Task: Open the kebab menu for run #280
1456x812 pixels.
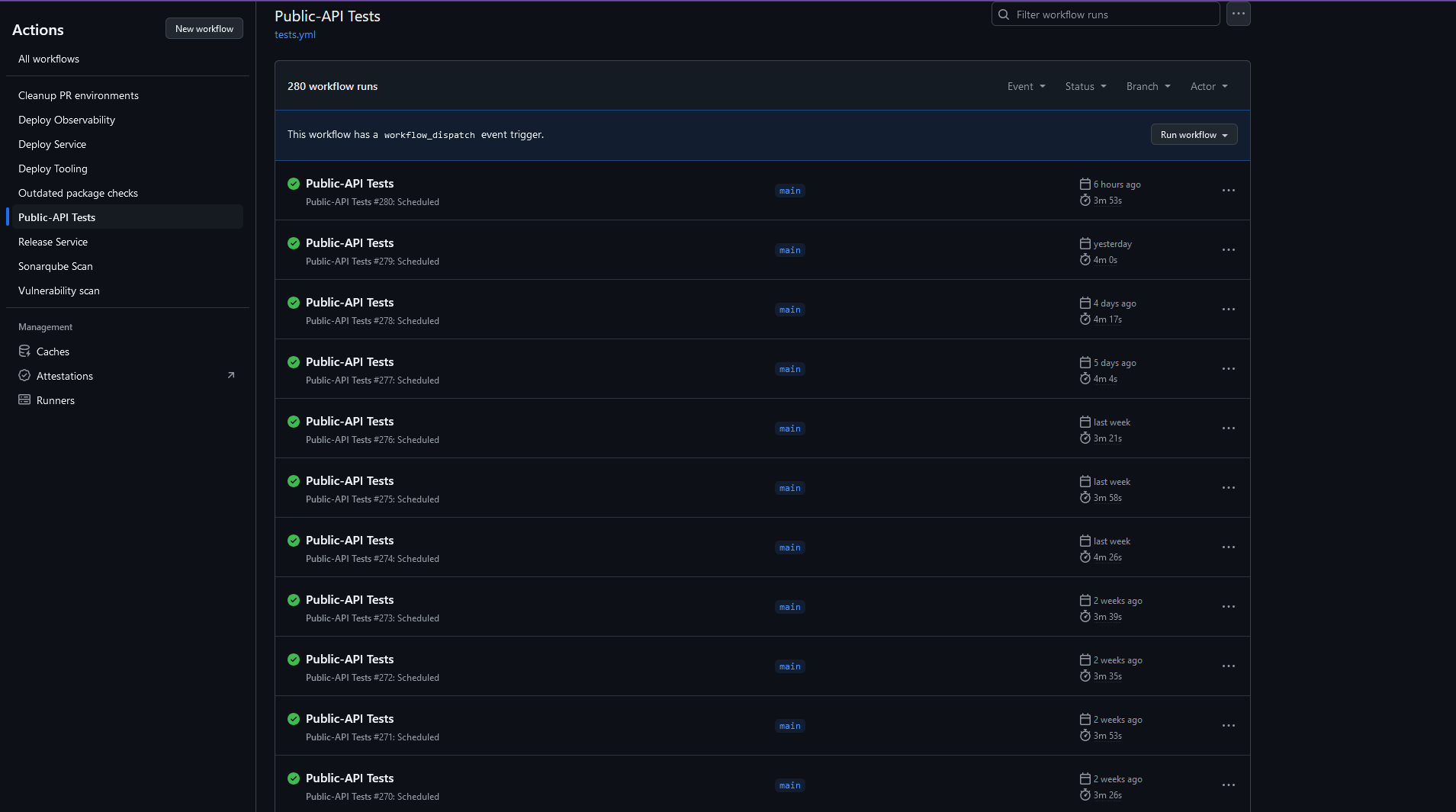Action: click(1228, 191)
